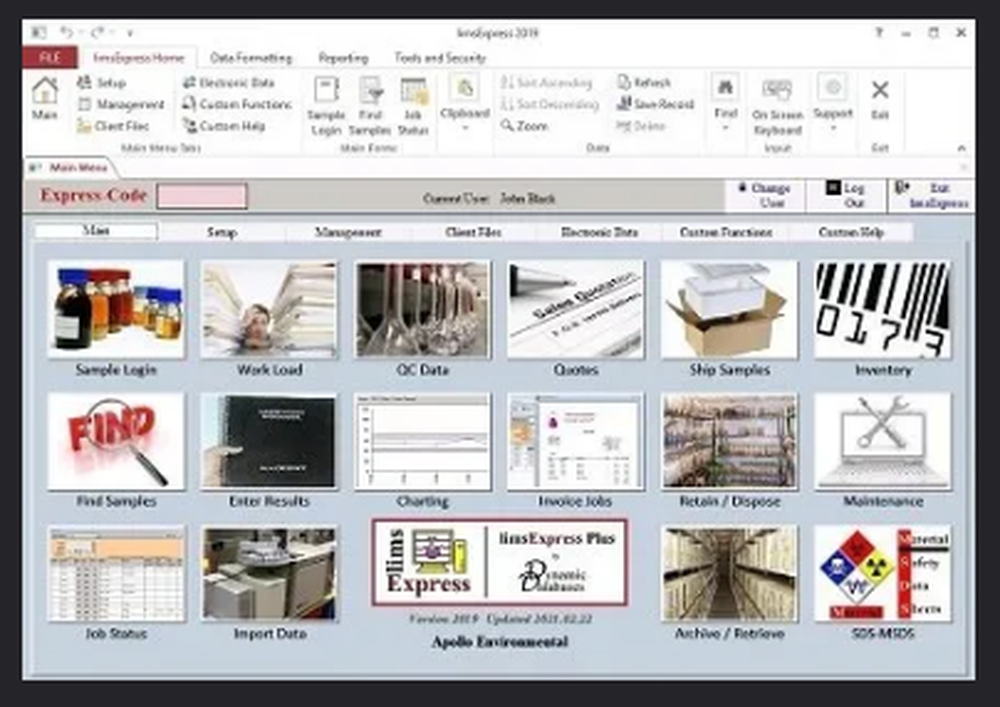Click the Exit limsExpress button
1000x707 pixels.
(931, 195)
